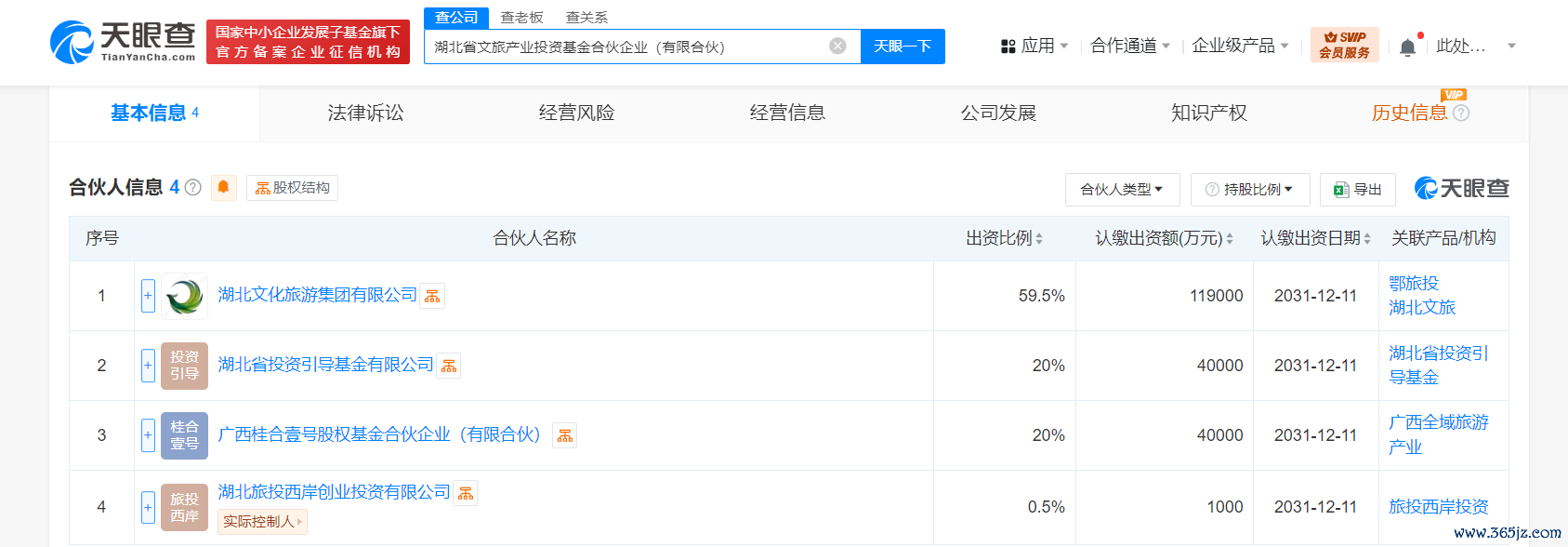Switch to the 查老板 search tab

point(521,18)
